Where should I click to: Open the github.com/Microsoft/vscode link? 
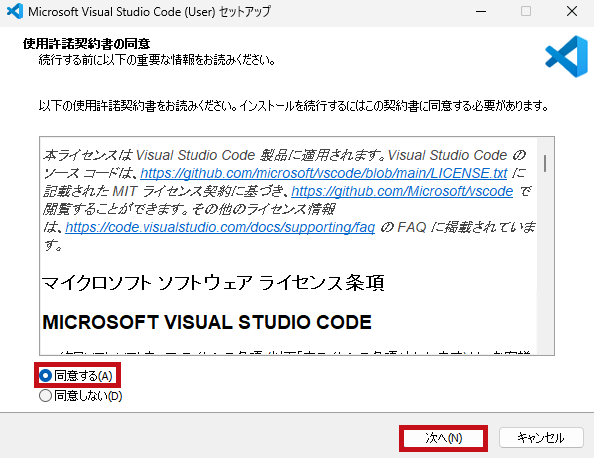(x=402, y=191)
